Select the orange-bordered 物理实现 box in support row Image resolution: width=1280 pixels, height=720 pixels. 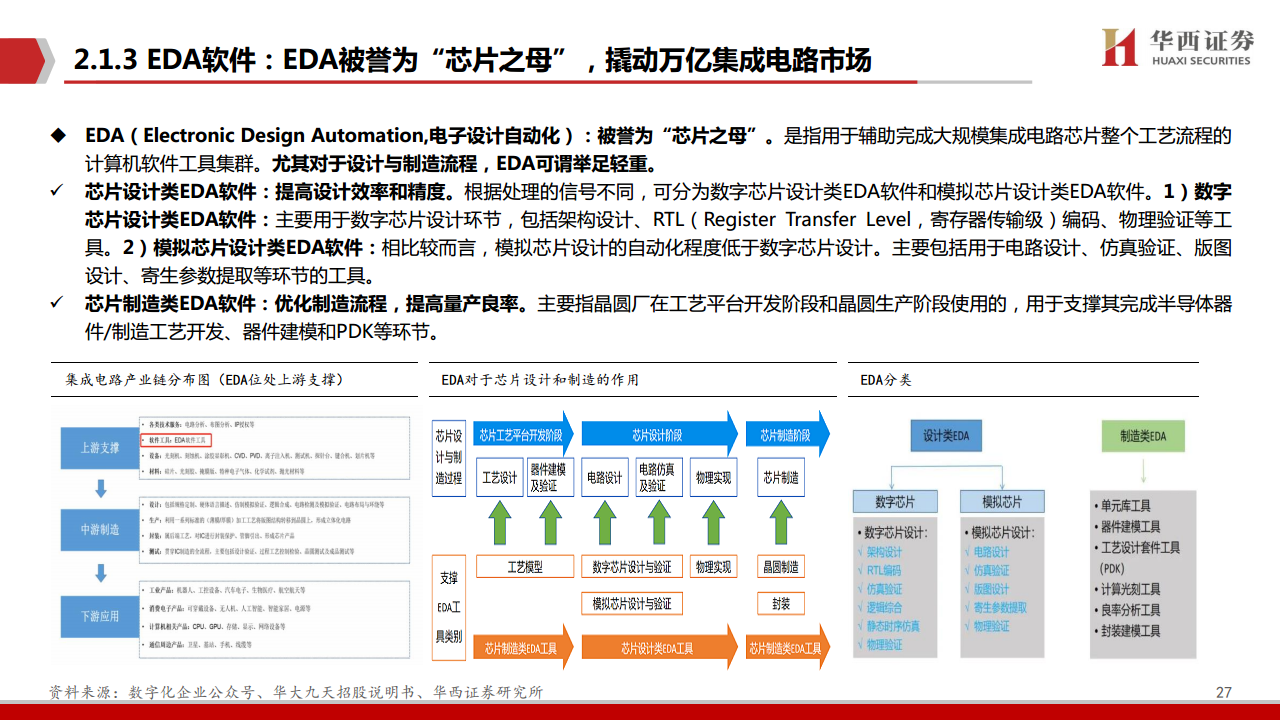pos(713,567)
